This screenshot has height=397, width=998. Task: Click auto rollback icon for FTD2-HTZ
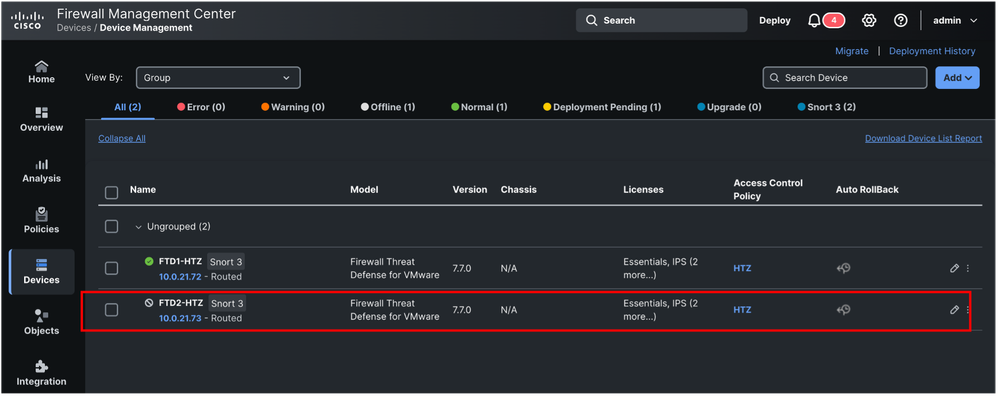(843, 310)
